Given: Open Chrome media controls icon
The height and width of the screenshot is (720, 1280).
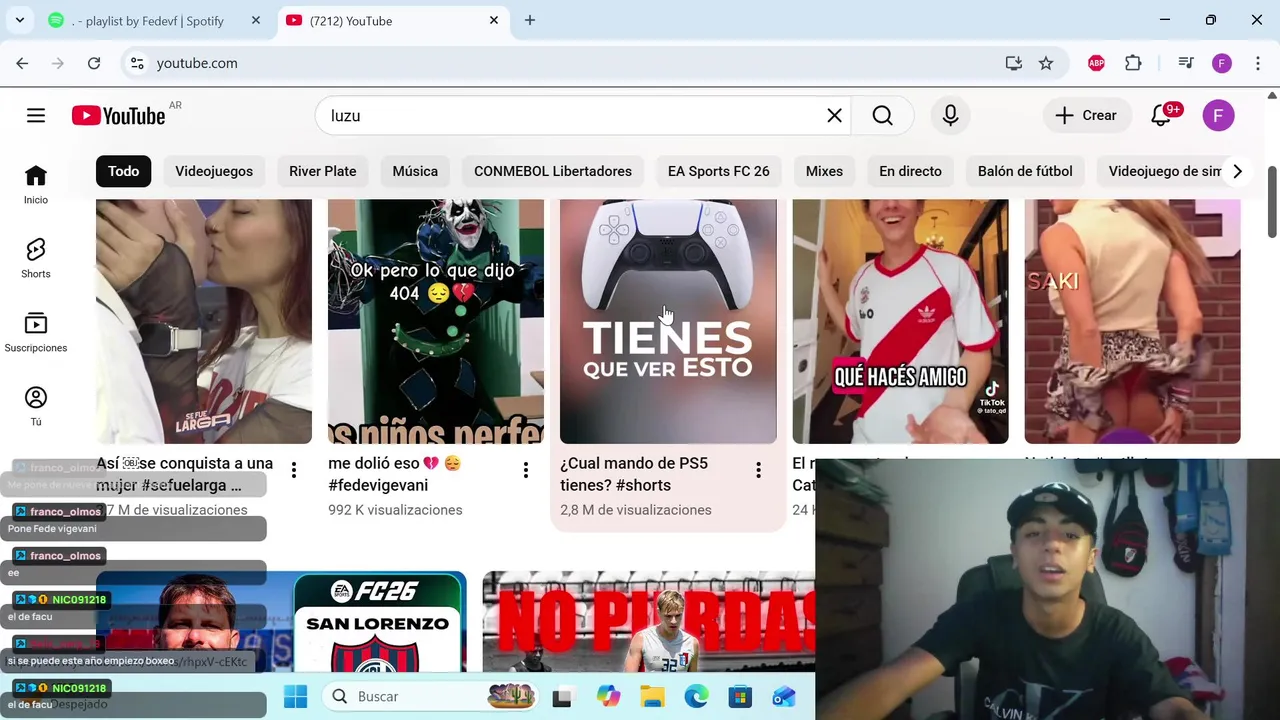Looking at the screenshot, I should (1186, 63).
